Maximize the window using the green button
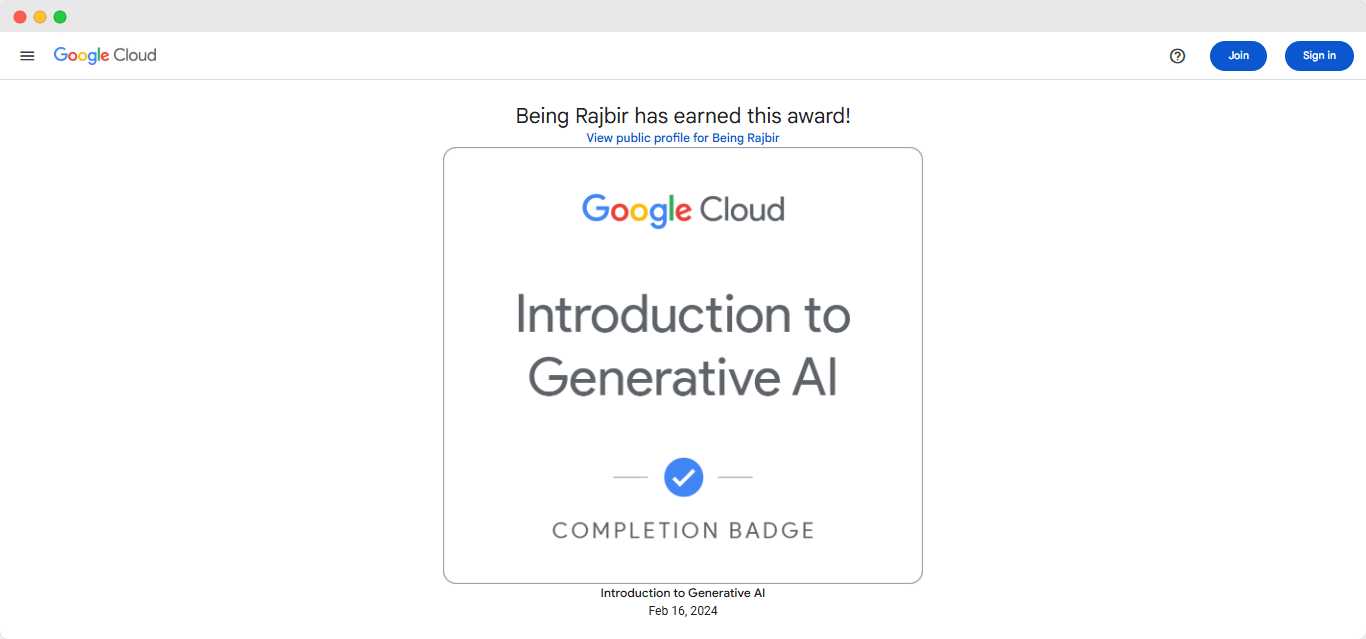The image size is (1366, 639). [60, 17]
